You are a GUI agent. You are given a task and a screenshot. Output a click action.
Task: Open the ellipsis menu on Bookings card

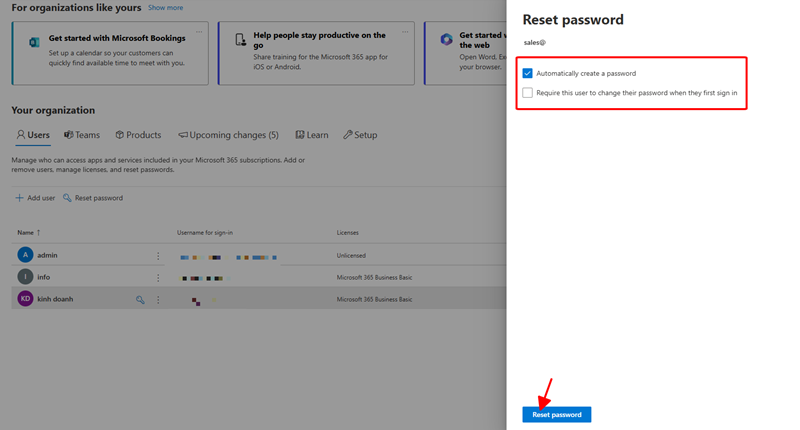(x=199, y=31)
